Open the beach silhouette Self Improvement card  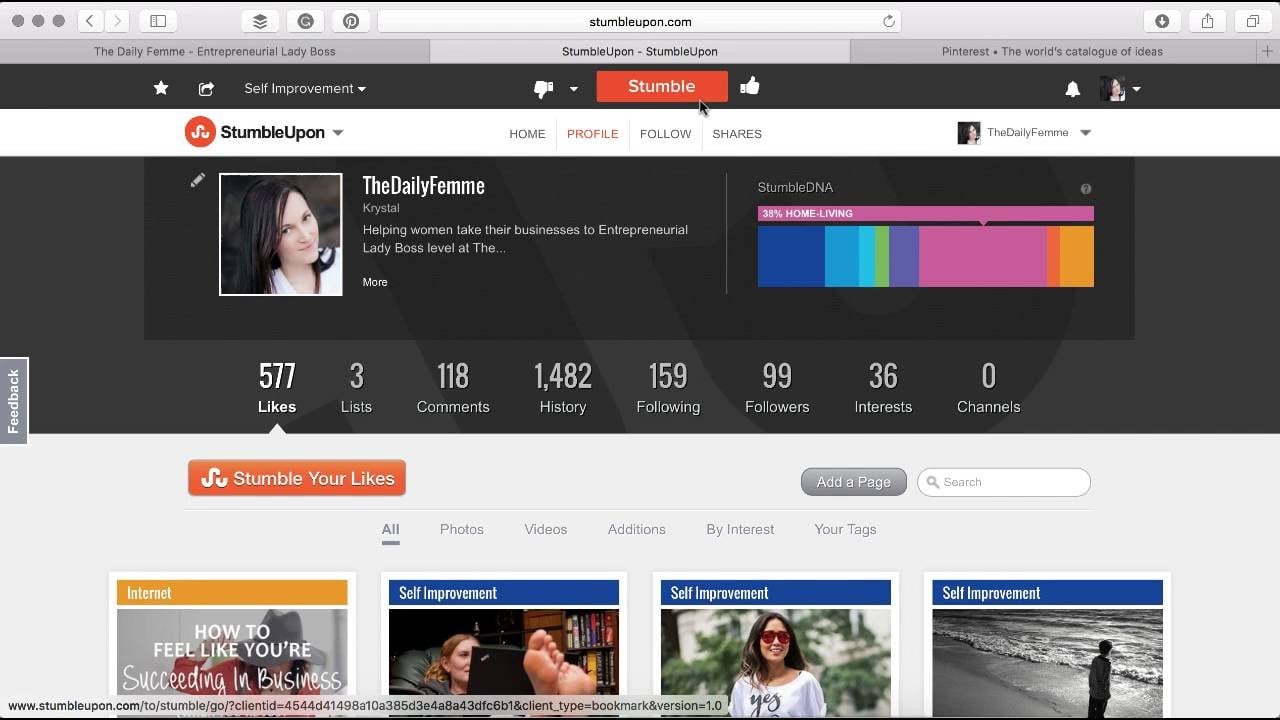click(1047, 663)
